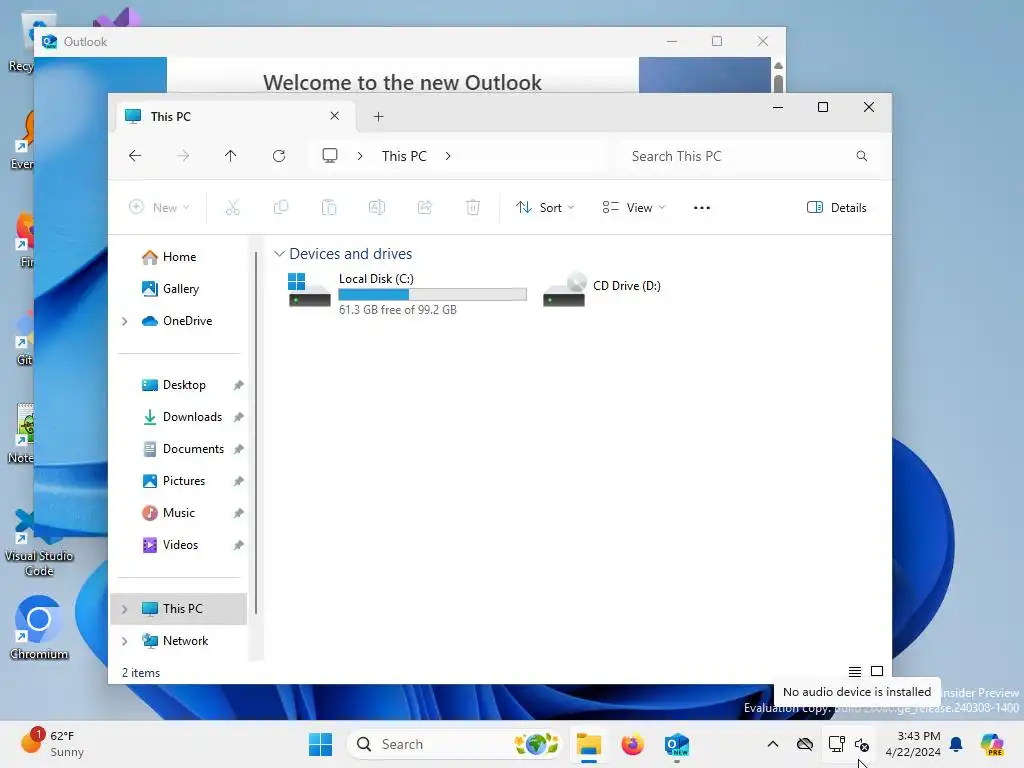Click the network tray icon
1024x768 pixels.
tap(837, 744)
